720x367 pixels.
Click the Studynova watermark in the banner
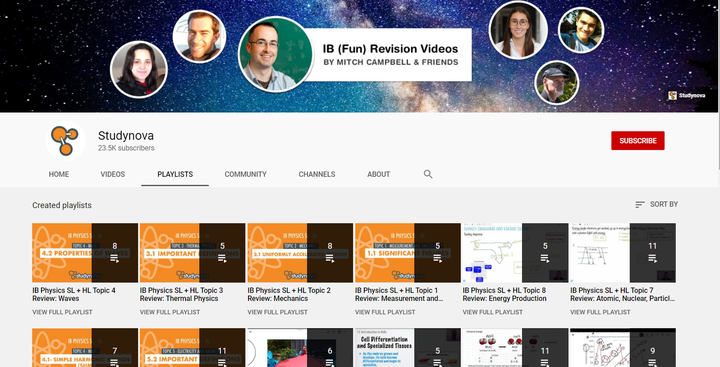point(686,96)
